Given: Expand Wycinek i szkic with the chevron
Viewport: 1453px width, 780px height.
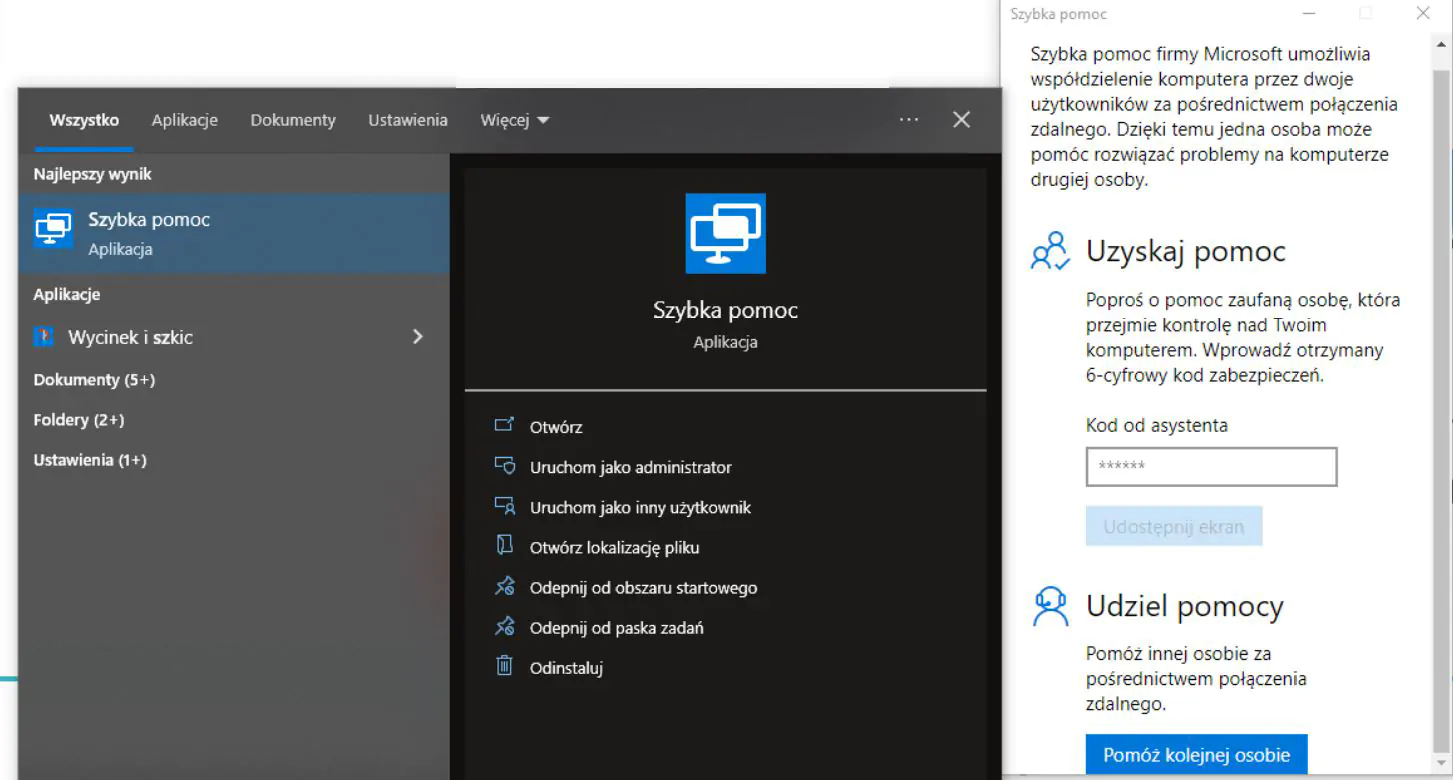Looking at the screenshot, I should [x=417, y=337].
